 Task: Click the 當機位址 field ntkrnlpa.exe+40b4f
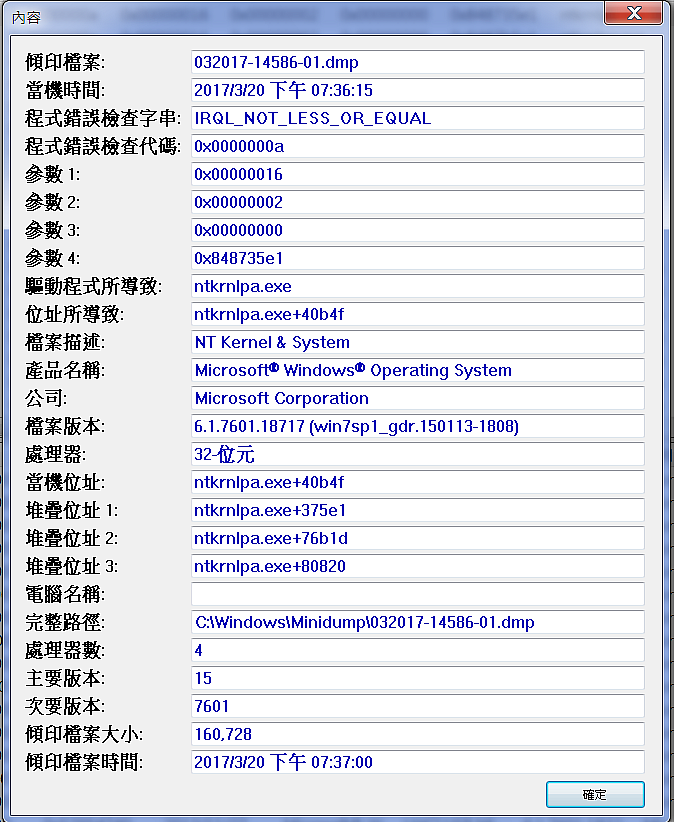[x=418, y=482]
